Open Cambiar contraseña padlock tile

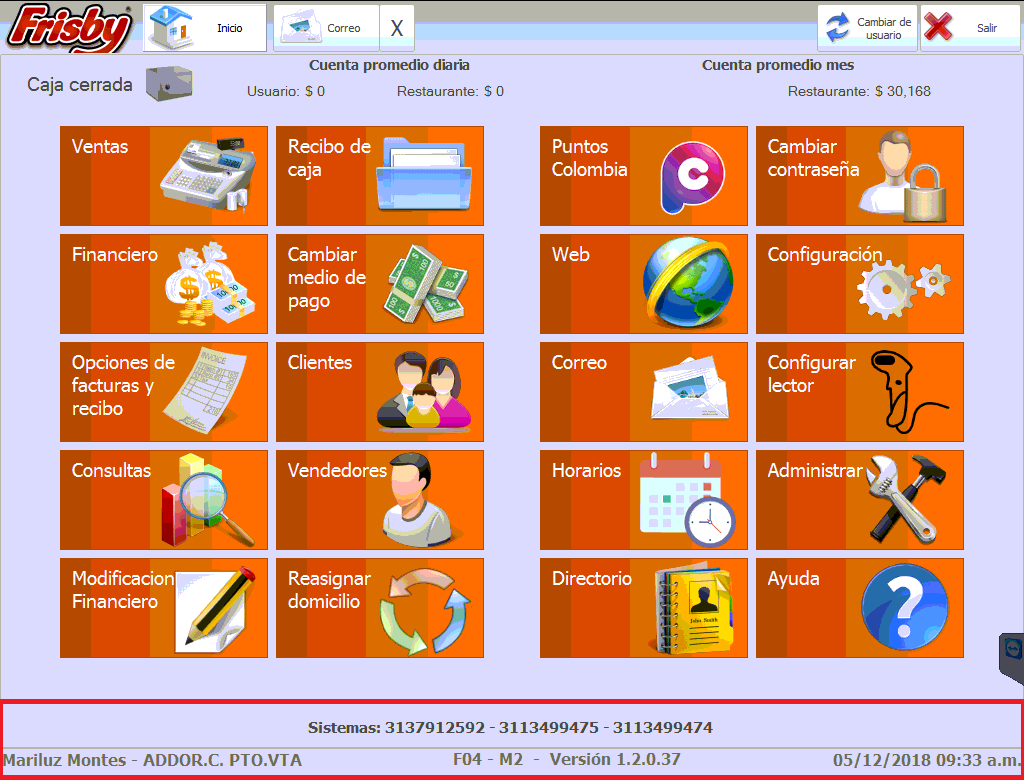pyautogui.click(x=860, y=176)
